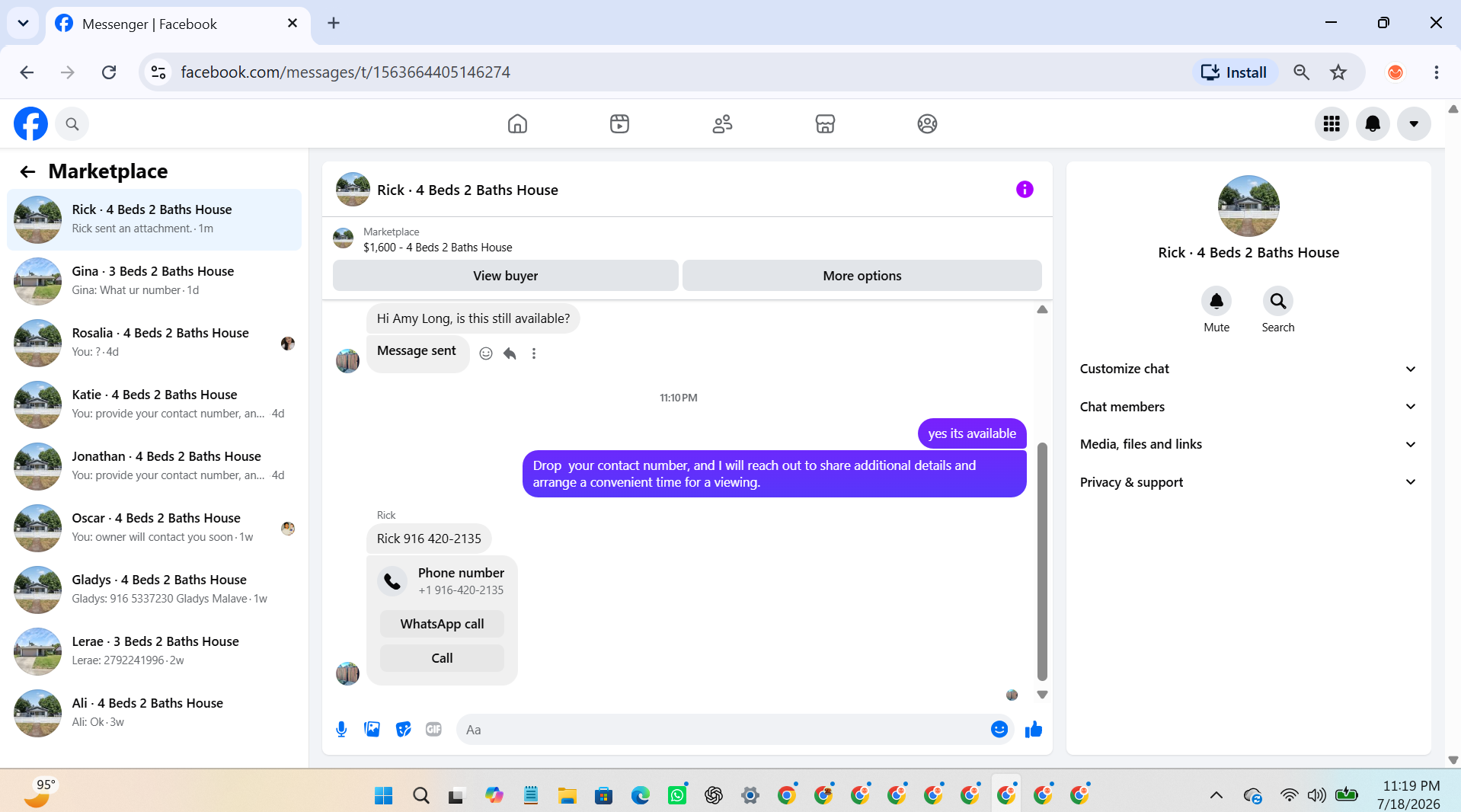Open WhatsApp from the taskbar
1461x812 pixels.
[676, 795]
